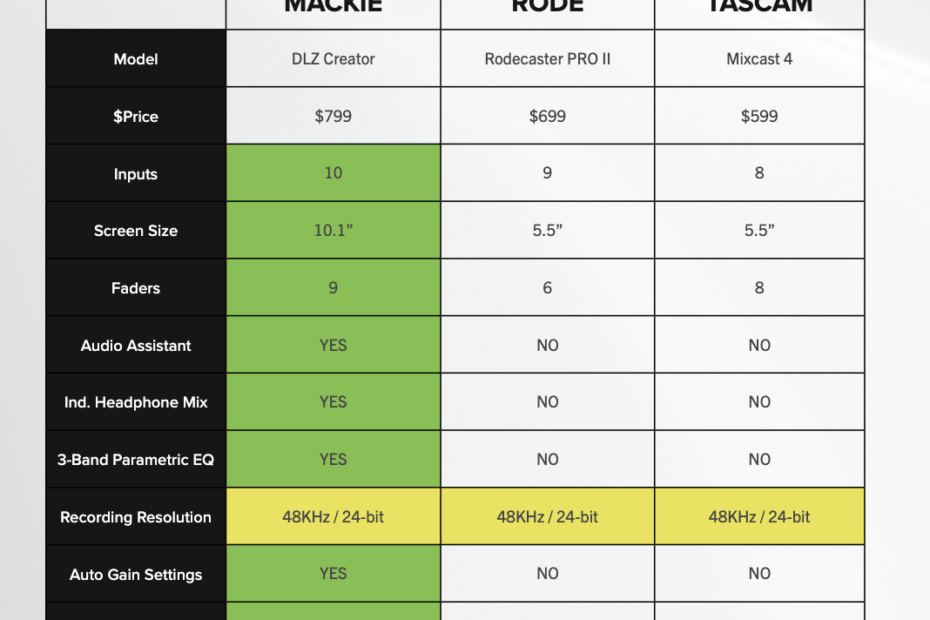Select the Mixcast 4 model cell
Screen dimensions: 930x620
pos(759,59)
